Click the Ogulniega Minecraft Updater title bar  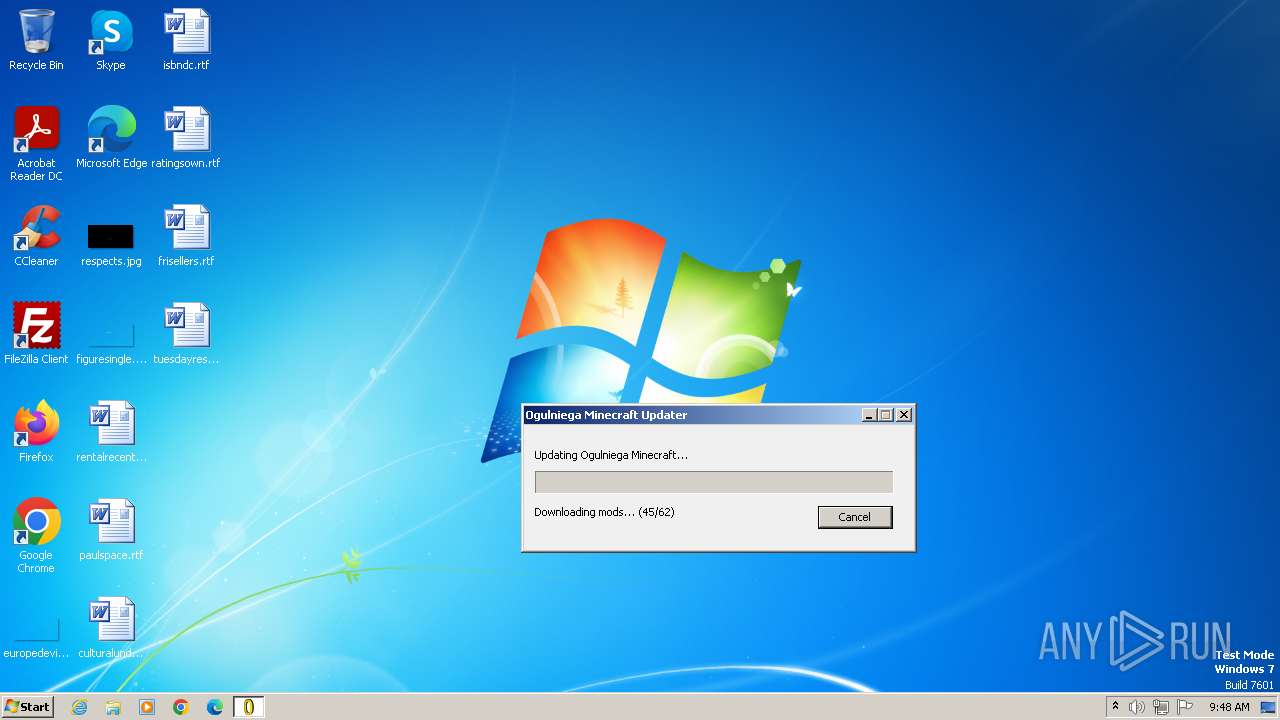[690, 415]
